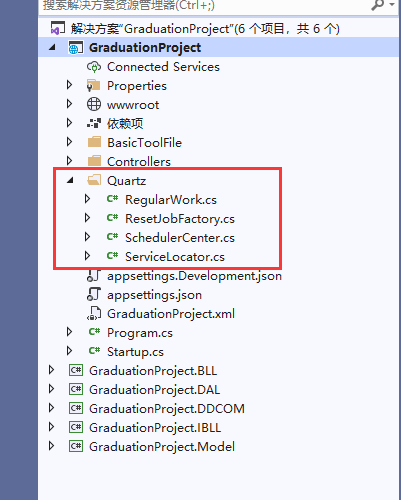Focus the Solution Explorer search box
The image size is (401, 500).
coord(203,6)
